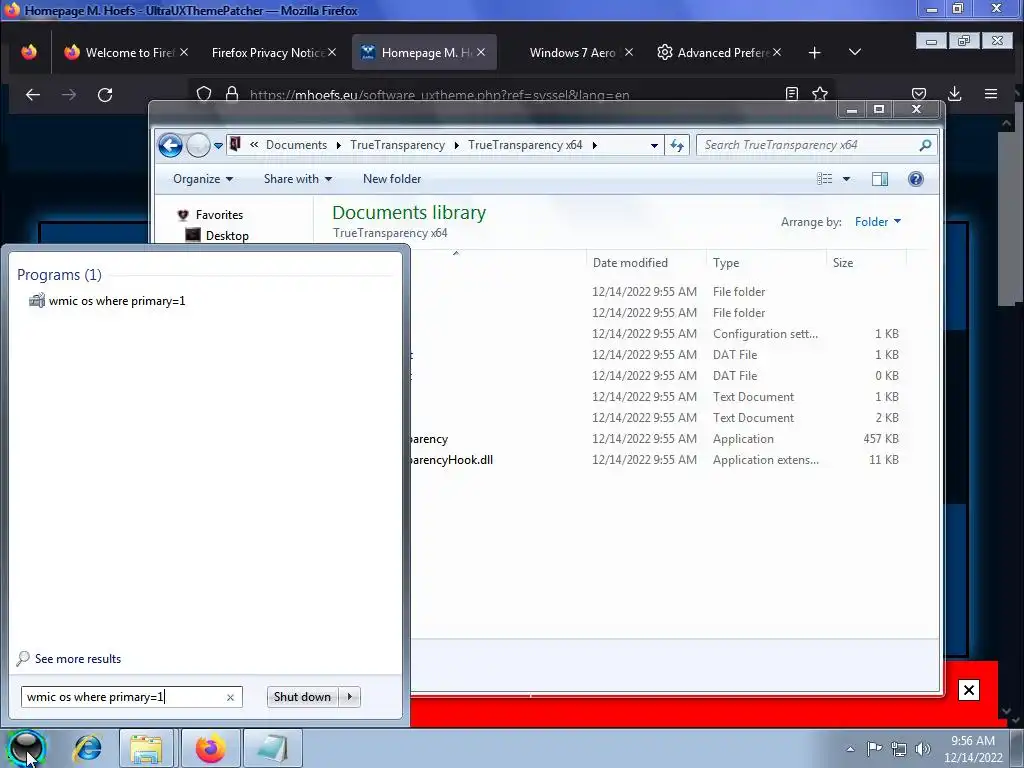Open Firefox application menu
Viewport: 1024px width, 768px height.
(991, 94)
